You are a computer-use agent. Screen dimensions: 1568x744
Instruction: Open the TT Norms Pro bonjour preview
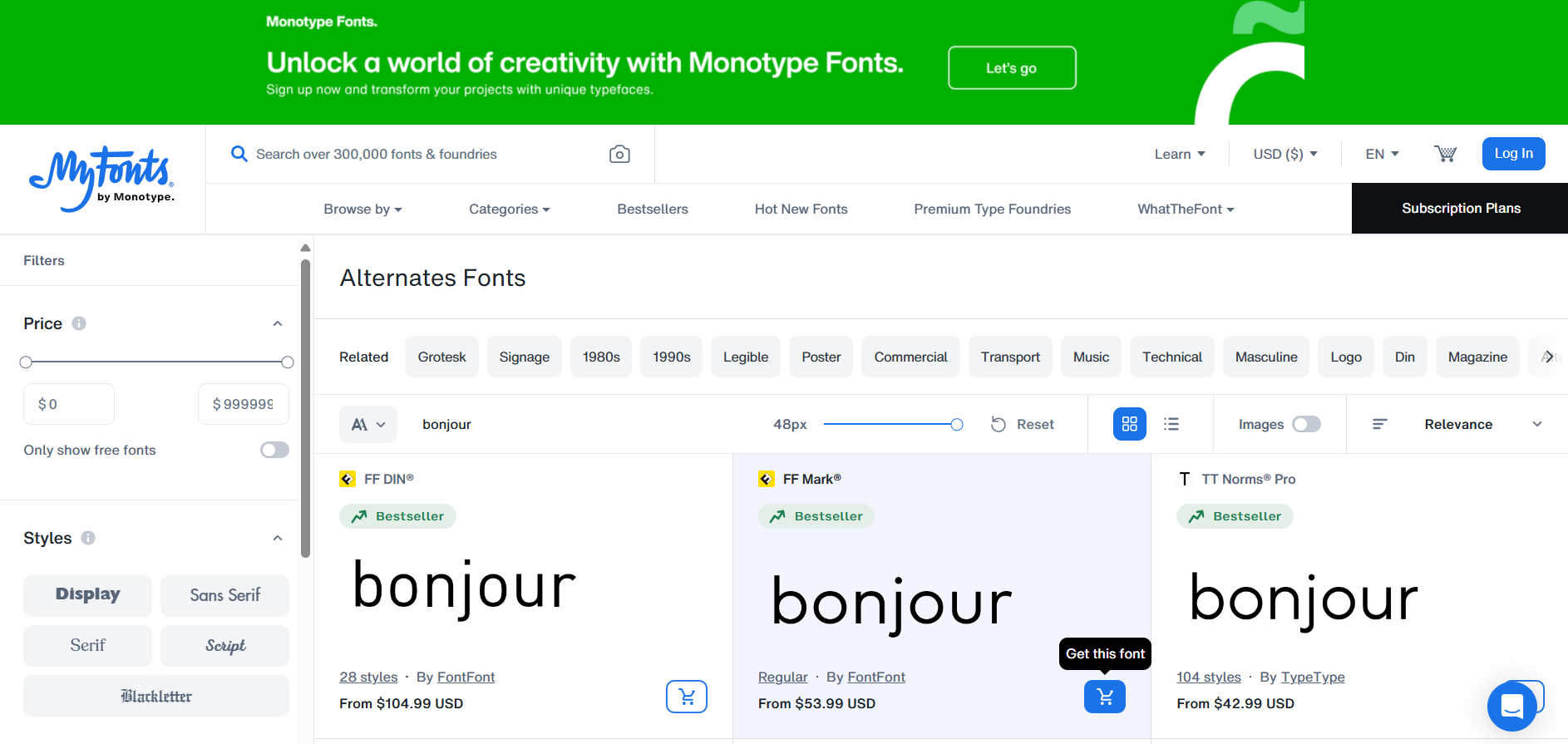tap(1304, 601)
